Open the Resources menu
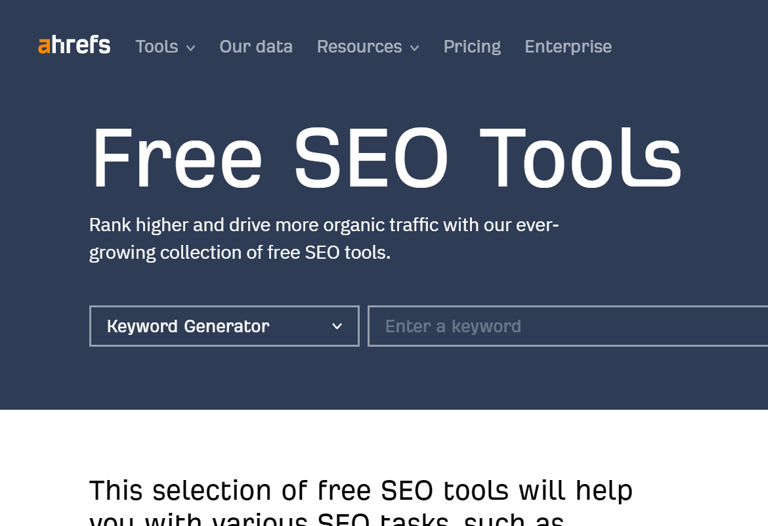768x526 pixels. (368, 47)
